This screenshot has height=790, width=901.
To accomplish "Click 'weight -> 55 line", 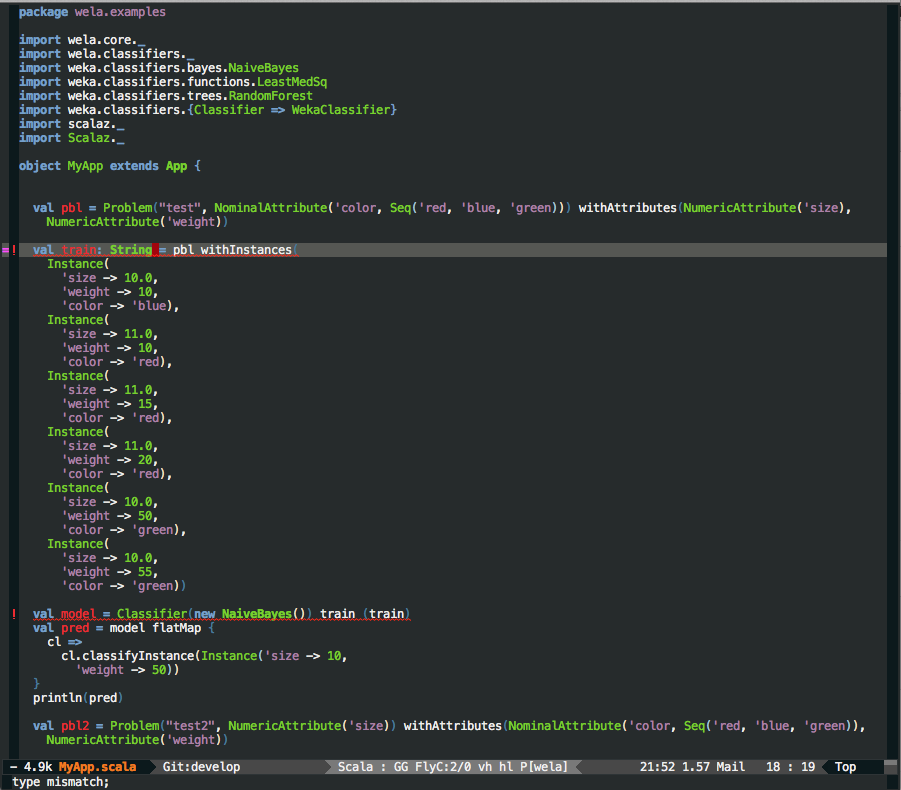I will pos(110,572).
